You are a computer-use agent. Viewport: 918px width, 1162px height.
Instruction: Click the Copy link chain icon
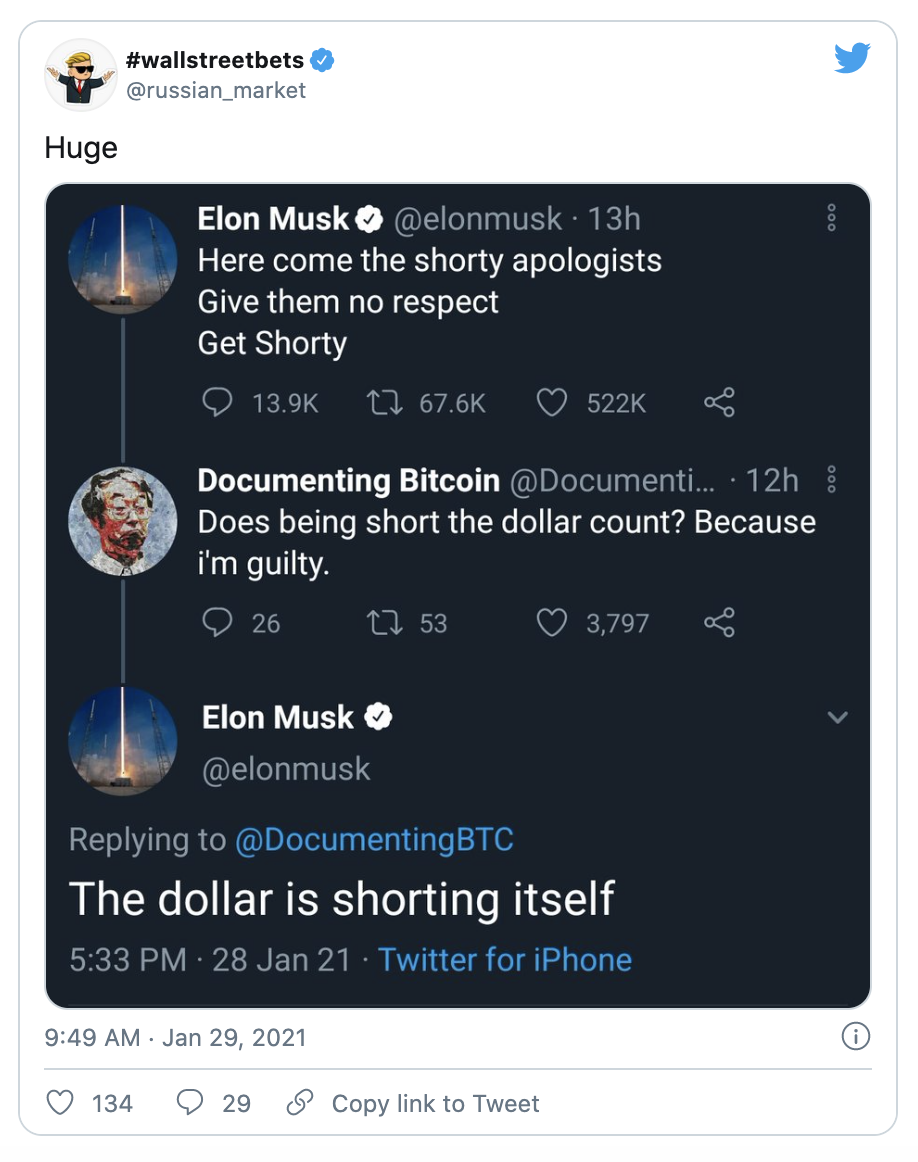[x=299, y=1102]
